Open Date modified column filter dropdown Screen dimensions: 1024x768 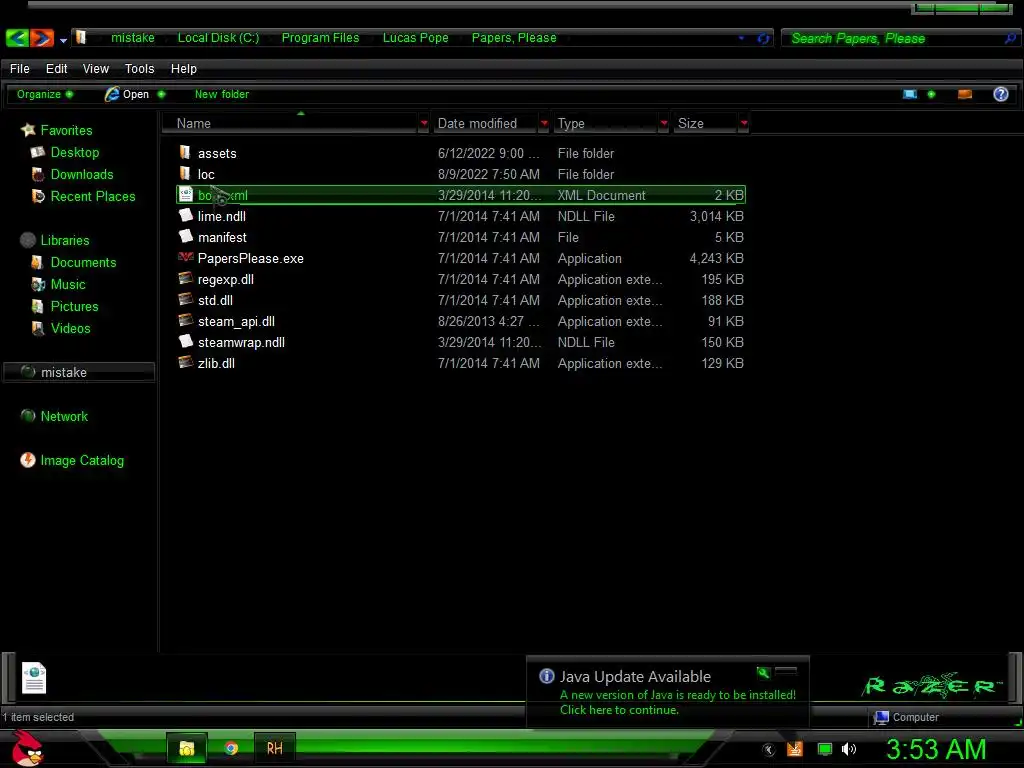coord(543,123)
